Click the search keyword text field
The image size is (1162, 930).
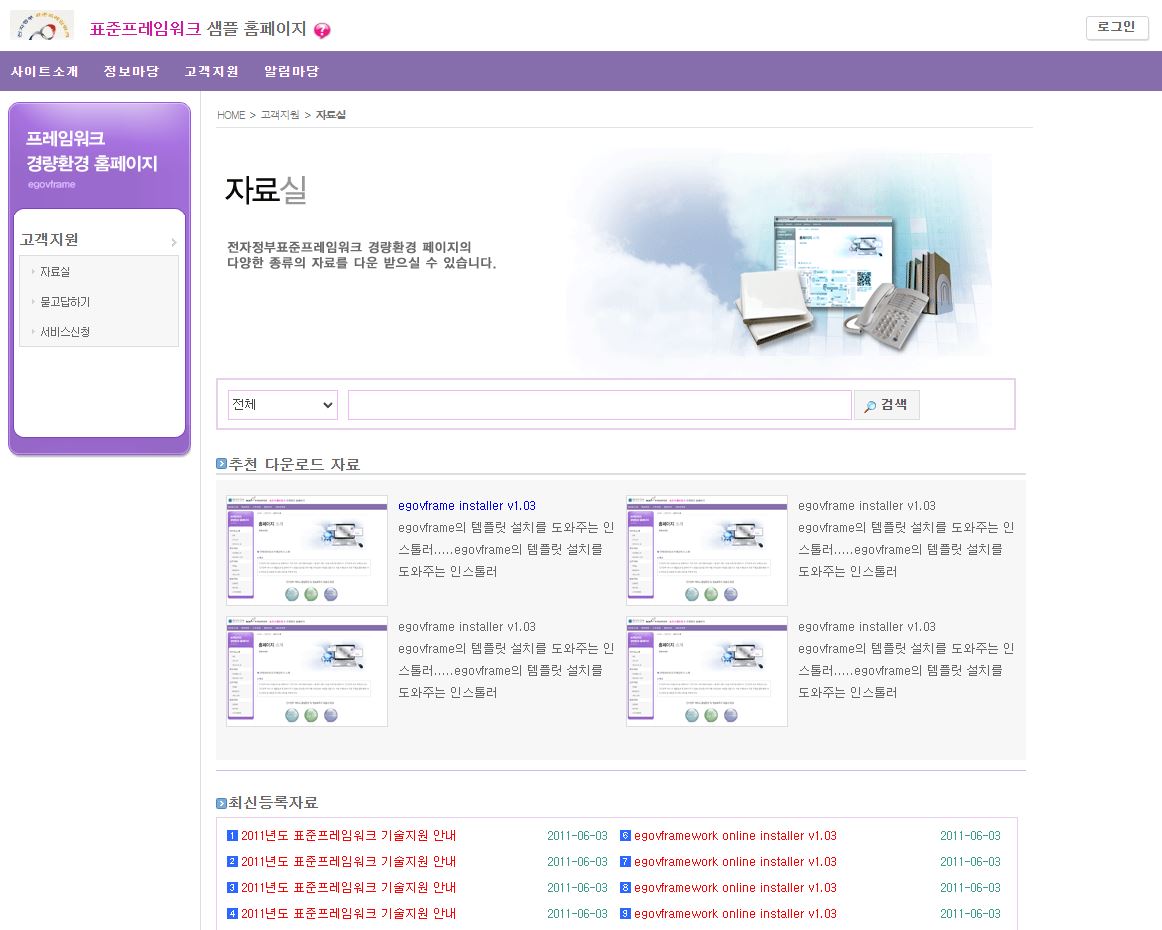599,405
